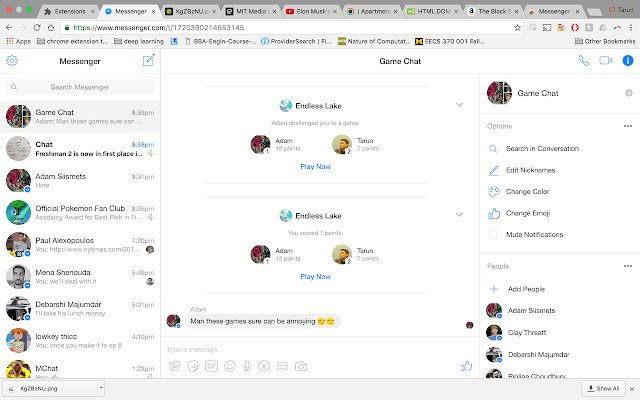Image resolution: width=640 pixels, height=400 pixels.
Task: Click the palette icon beside Change Color
Action: click(493, 191)
